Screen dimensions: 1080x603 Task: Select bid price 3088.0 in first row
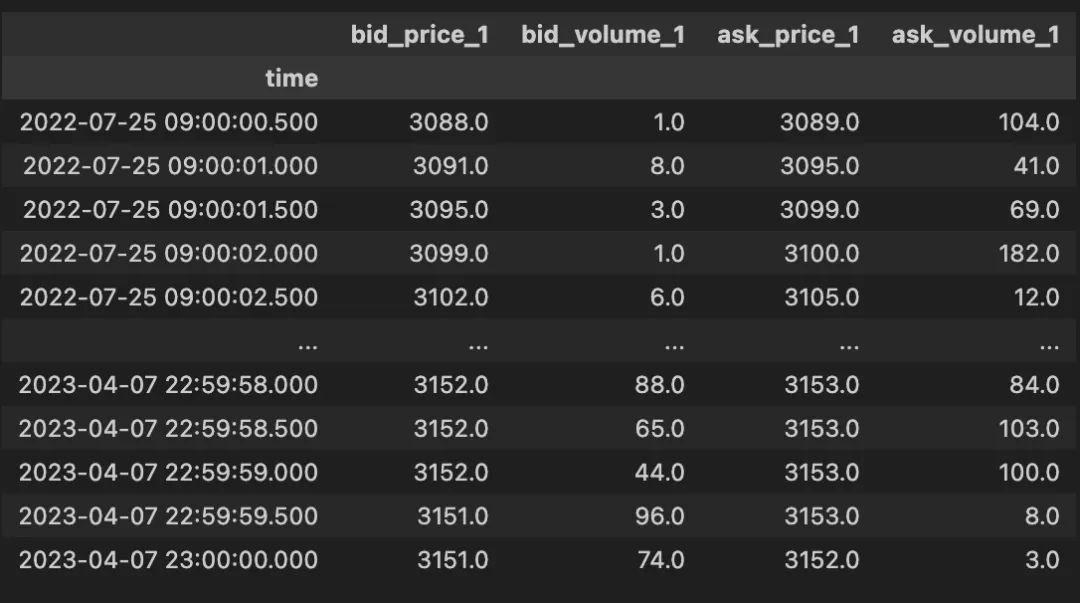point(449,122)
